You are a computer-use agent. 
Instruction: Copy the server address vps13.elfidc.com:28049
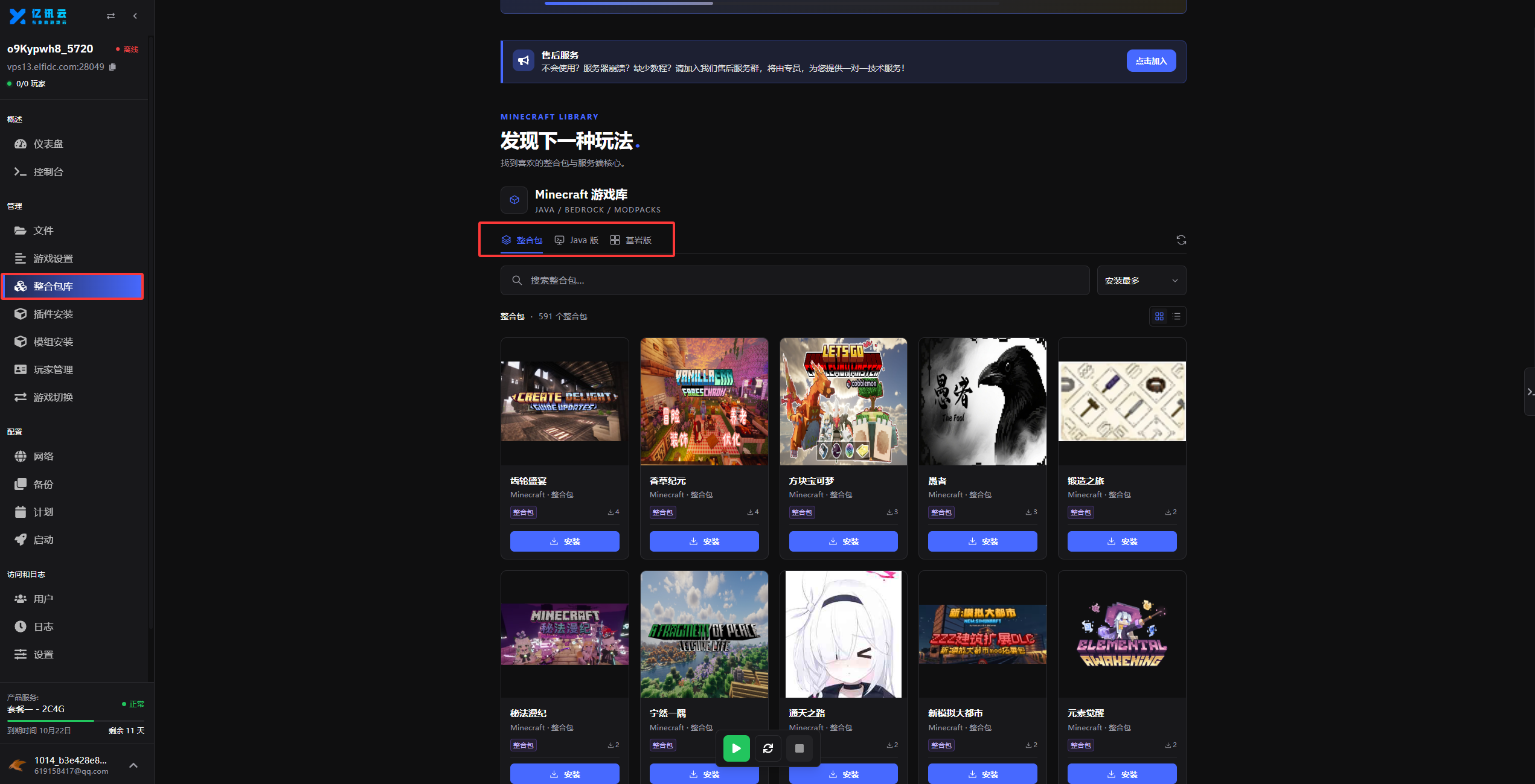113,67
